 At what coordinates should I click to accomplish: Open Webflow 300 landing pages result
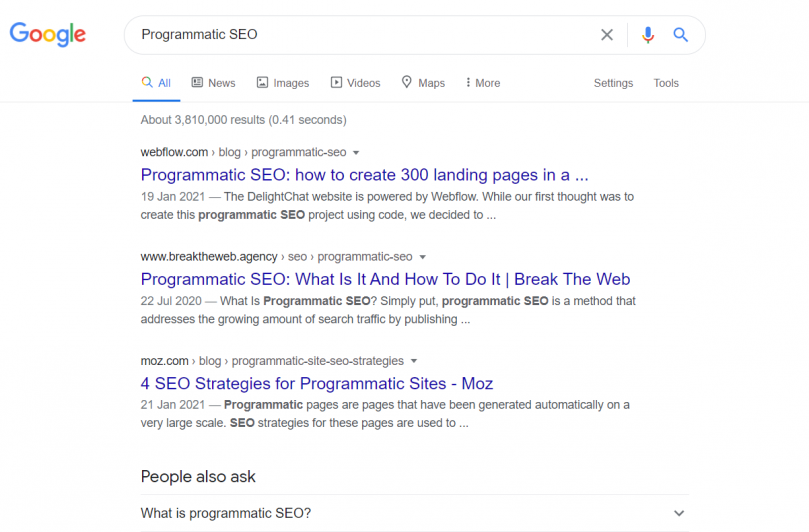(x=364, y=175)
